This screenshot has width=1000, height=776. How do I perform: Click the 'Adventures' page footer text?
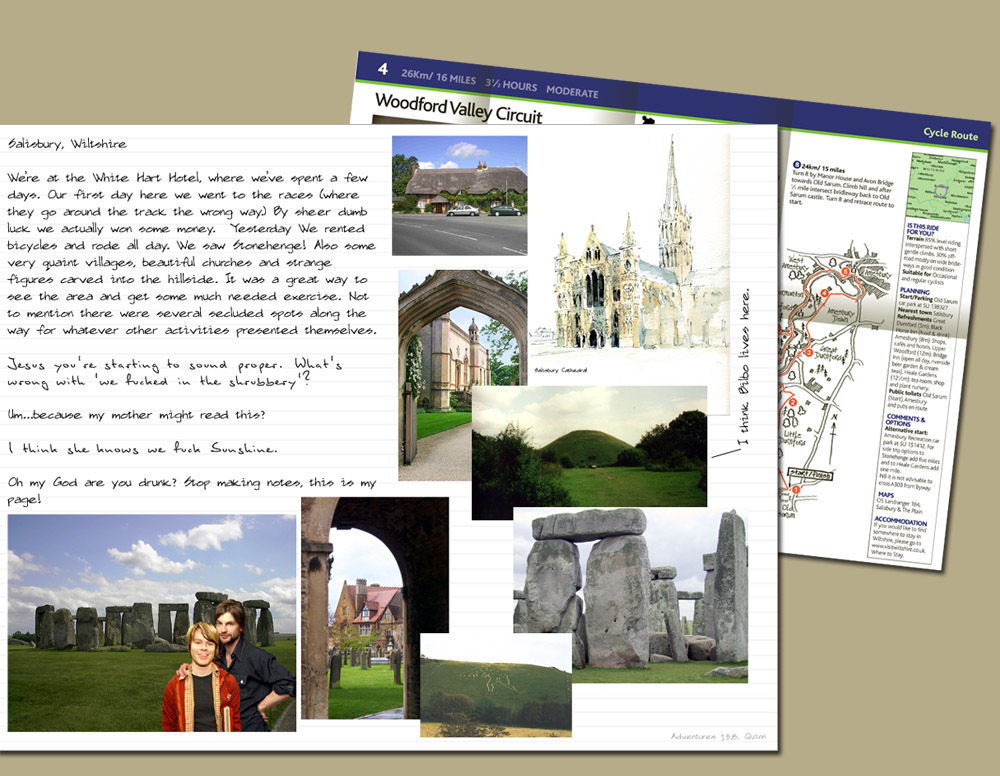pos(718,736)
